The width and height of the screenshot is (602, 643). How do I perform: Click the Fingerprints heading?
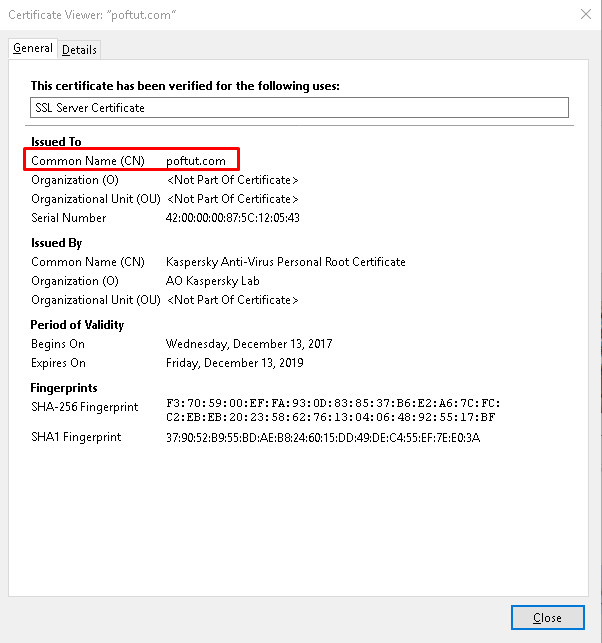[64, 388]
